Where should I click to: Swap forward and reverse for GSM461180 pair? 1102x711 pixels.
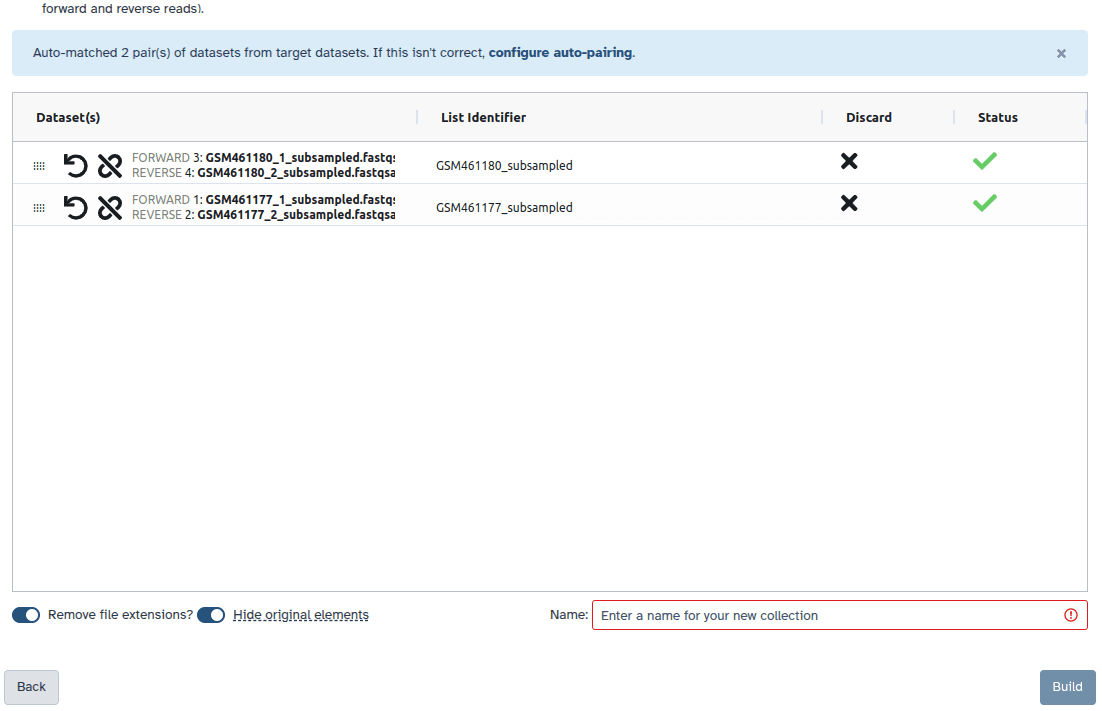tap(76, 165)
